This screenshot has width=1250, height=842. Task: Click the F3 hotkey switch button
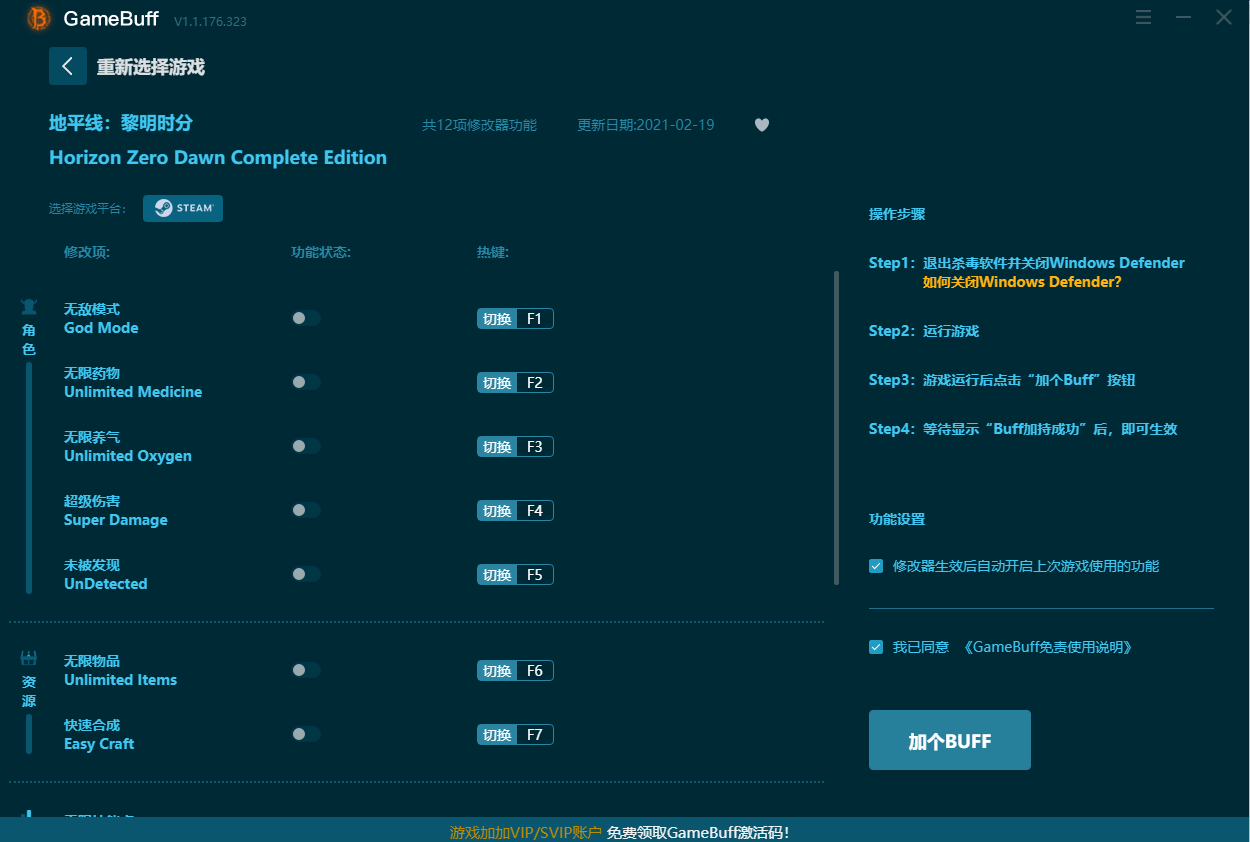tap(515, 447)
